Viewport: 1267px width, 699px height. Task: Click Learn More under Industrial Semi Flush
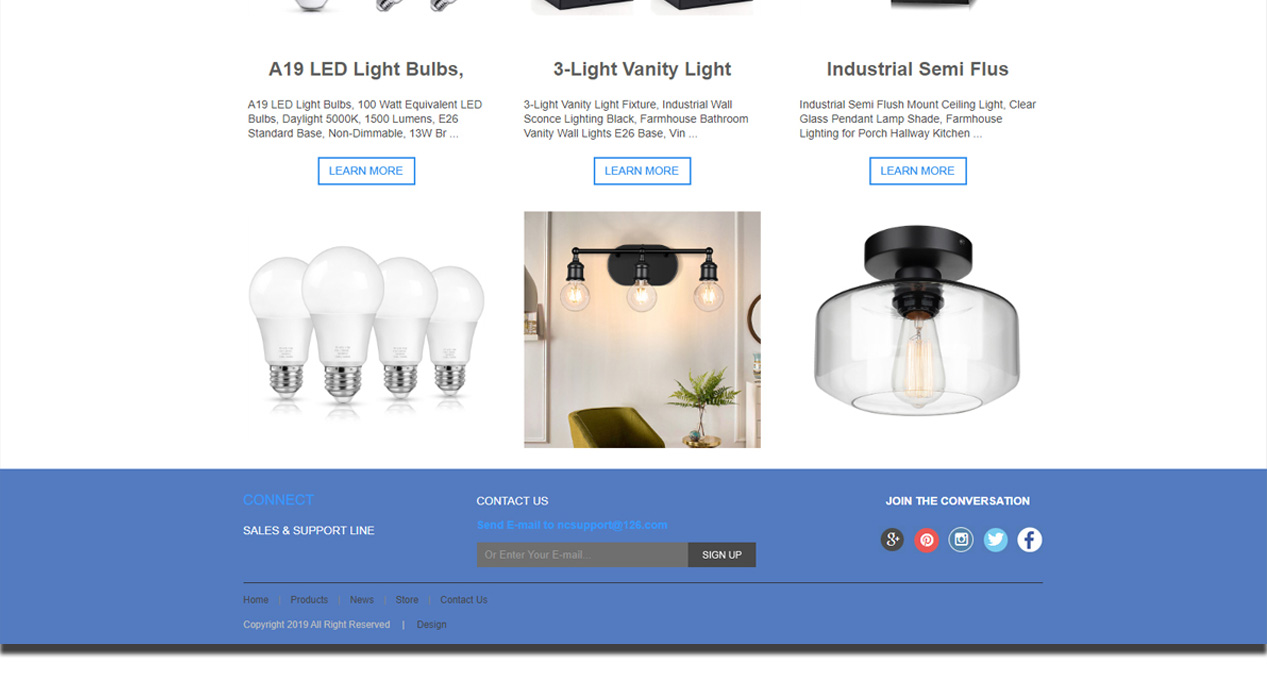[918, 171]
